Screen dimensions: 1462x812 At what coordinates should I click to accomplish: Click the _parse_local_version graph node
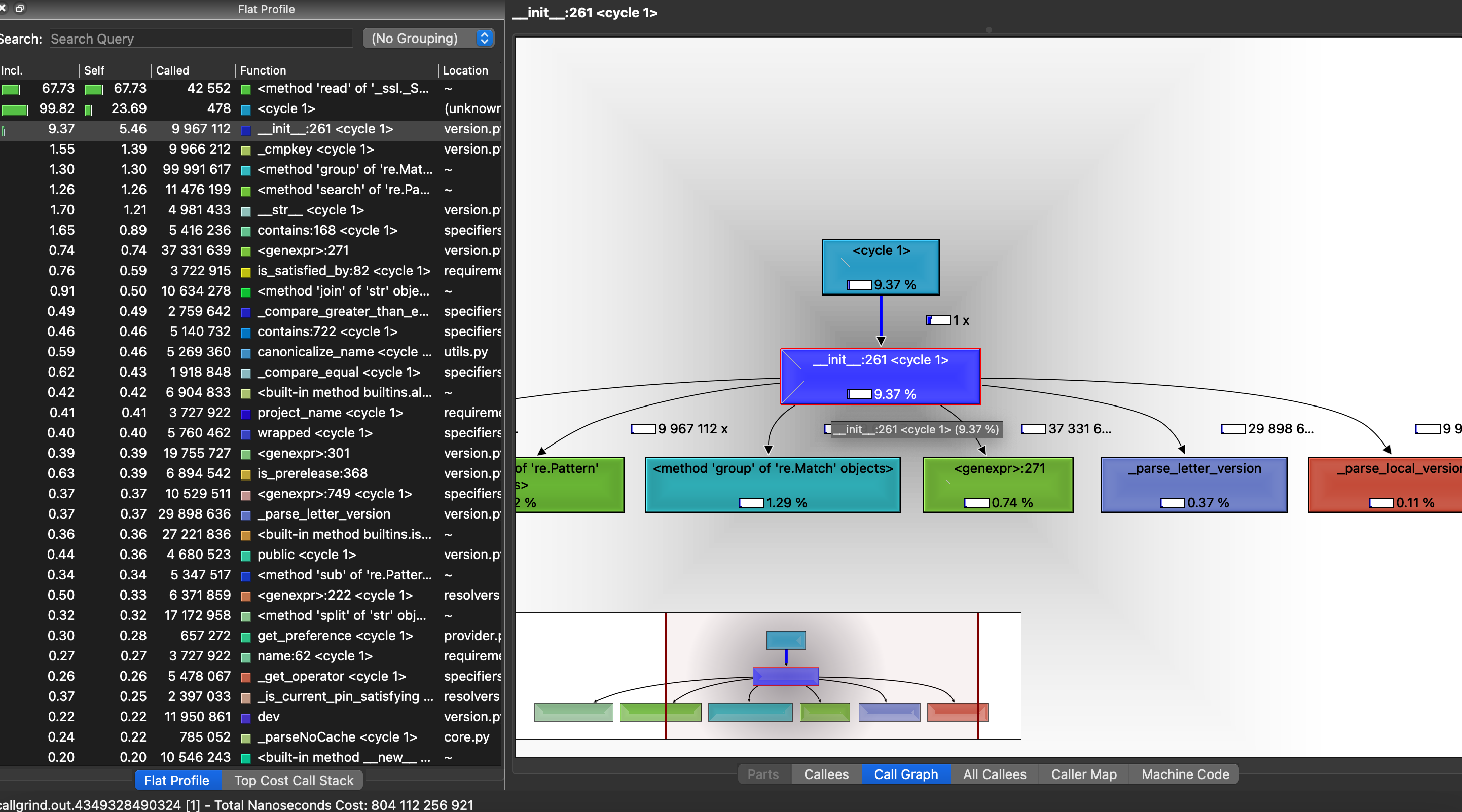pos(1385,485)
